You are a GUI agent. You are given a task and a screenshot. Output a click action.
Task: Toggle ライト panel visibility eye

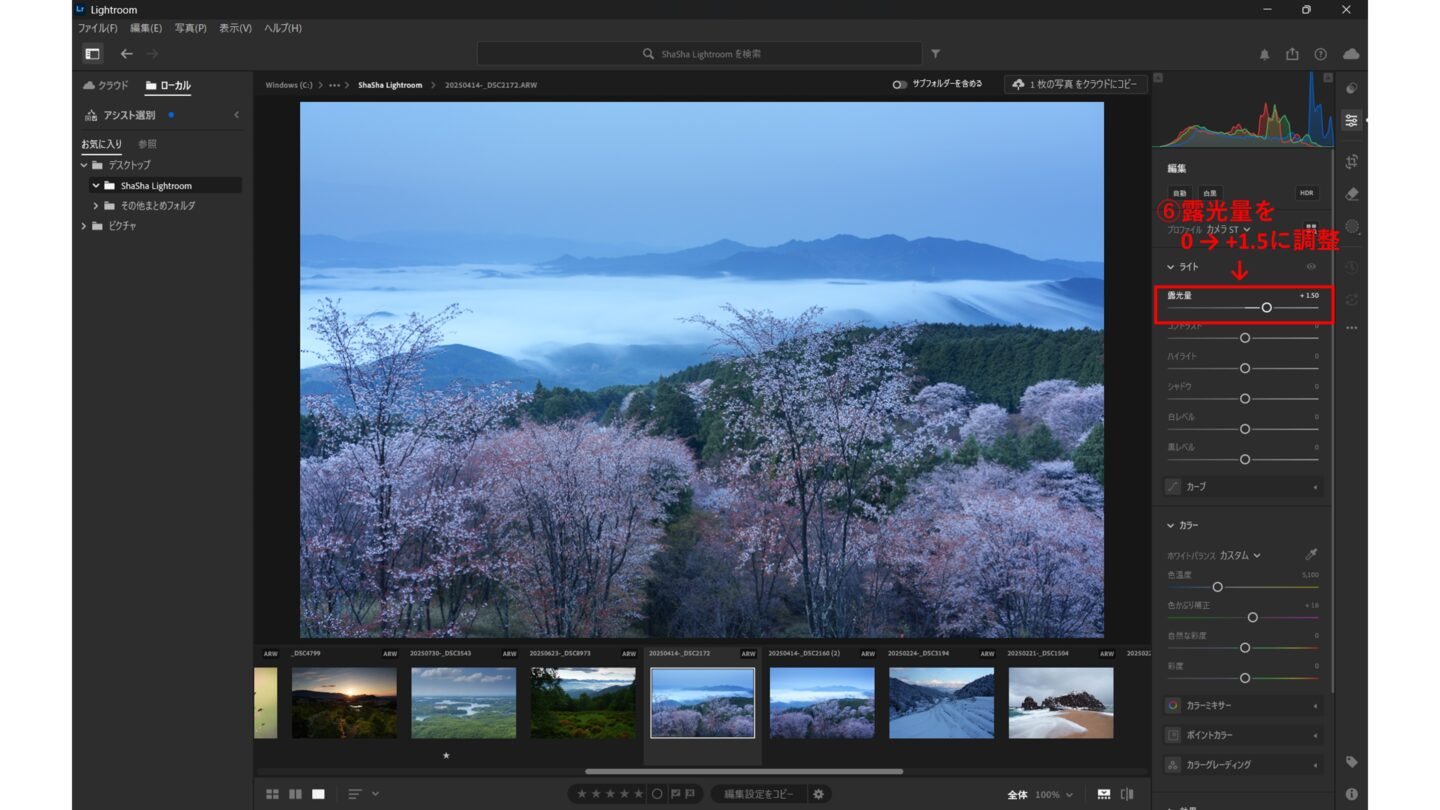tap(1311, 267)
